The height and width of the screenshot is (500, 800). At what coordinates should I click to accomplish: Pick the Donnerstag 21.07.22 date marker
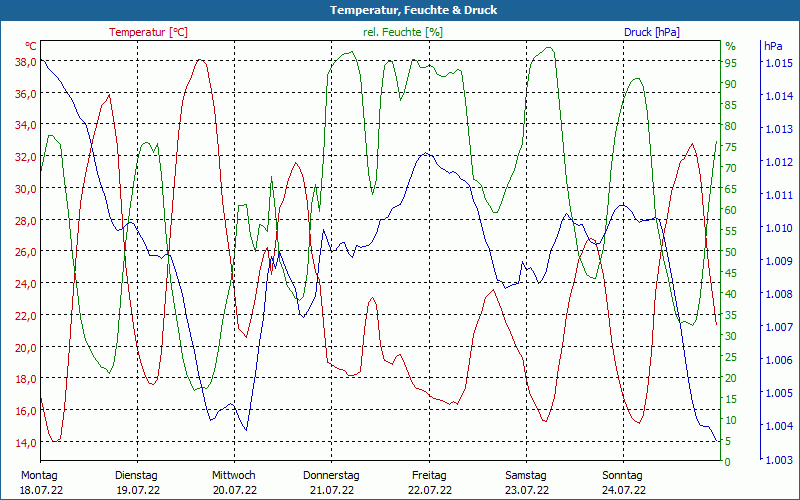pyautogui.click(x=331, y=482)
